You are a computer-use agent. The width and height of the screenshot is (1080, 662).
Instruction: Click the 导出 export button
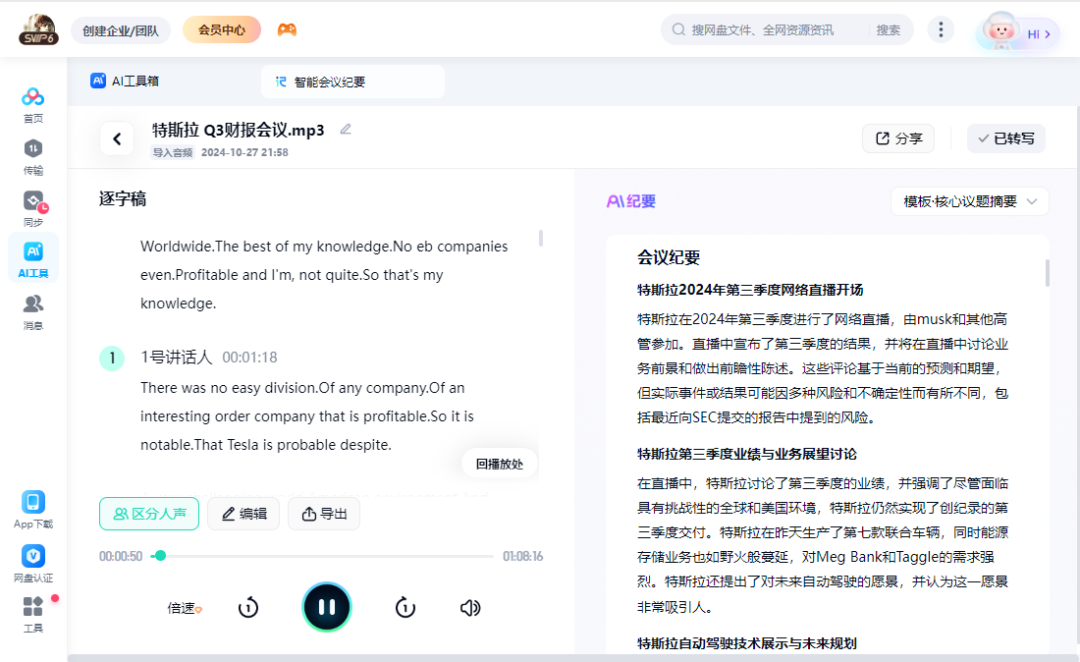coord(324,514)
